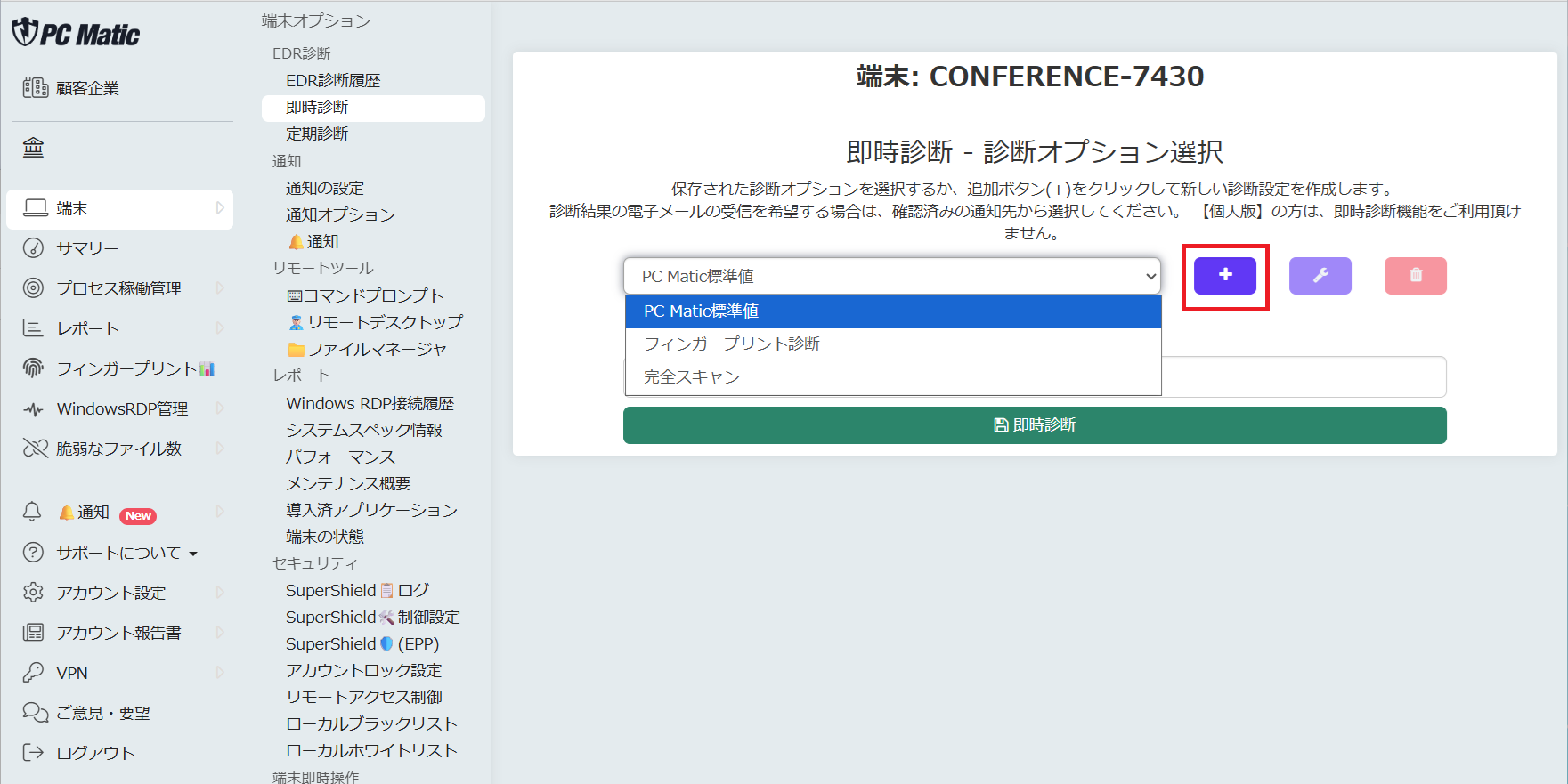Select 即時診断 in options menu
Viewport: 1568px width, 784px height.
pyautogui.click(x=373, y=108)
